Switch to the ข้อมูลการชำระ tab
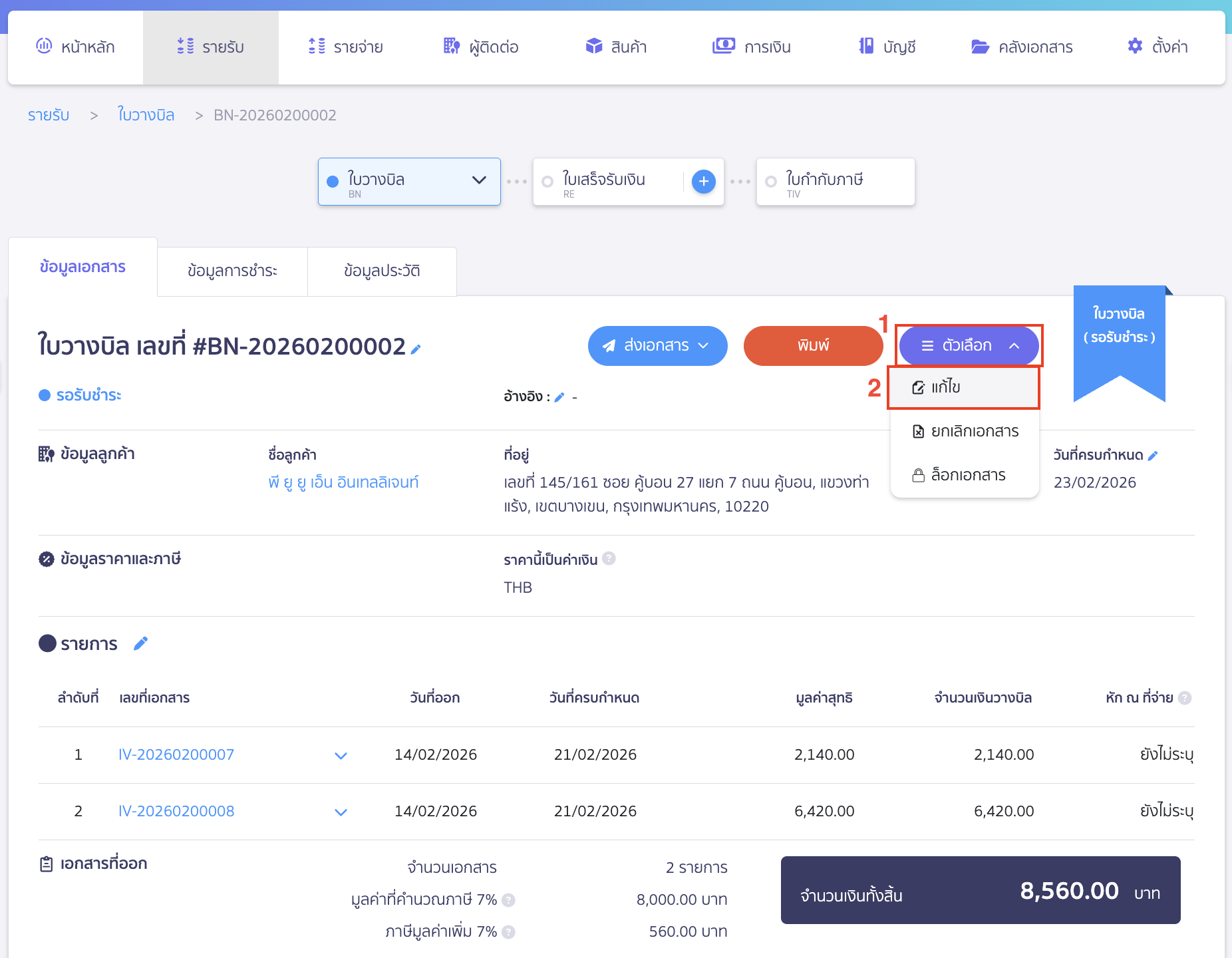 (232, 271)
